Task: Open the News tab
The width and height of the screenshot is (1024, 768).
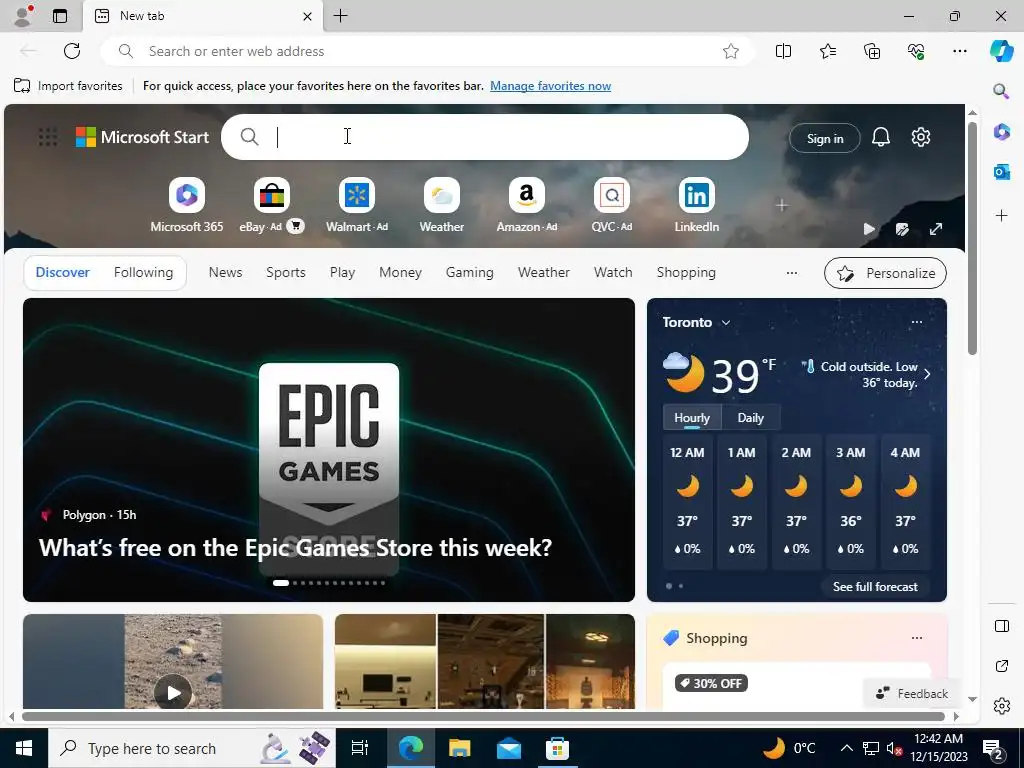Action: tap(225, 272)
